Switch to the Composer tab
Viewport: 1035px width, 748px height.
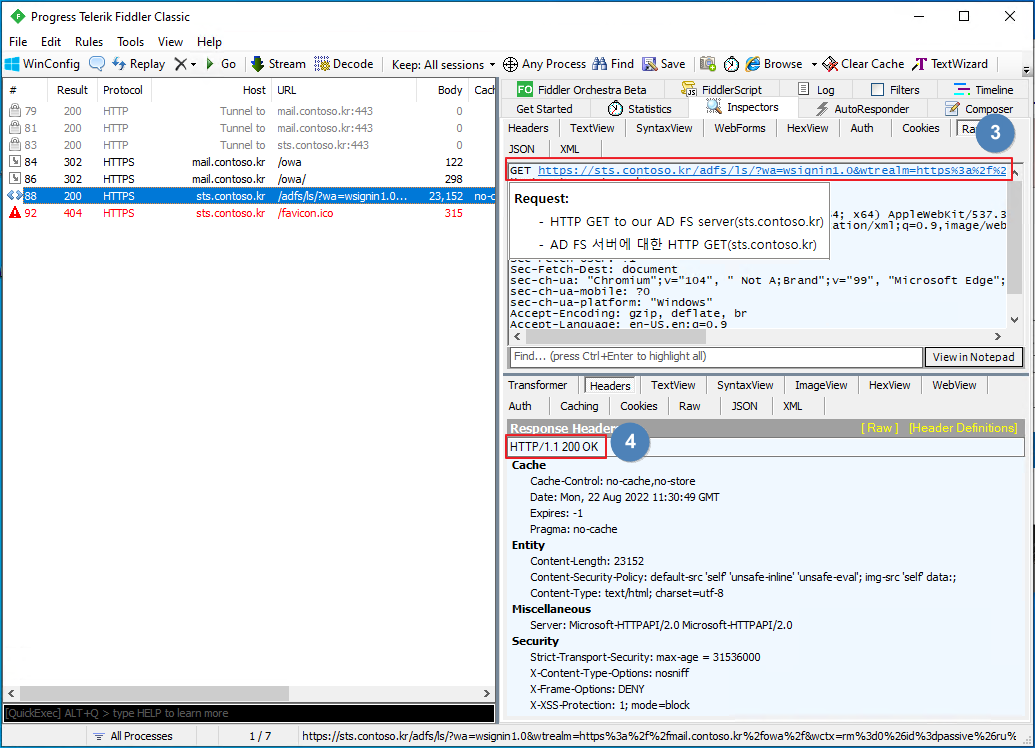click(x=979, y=109)
